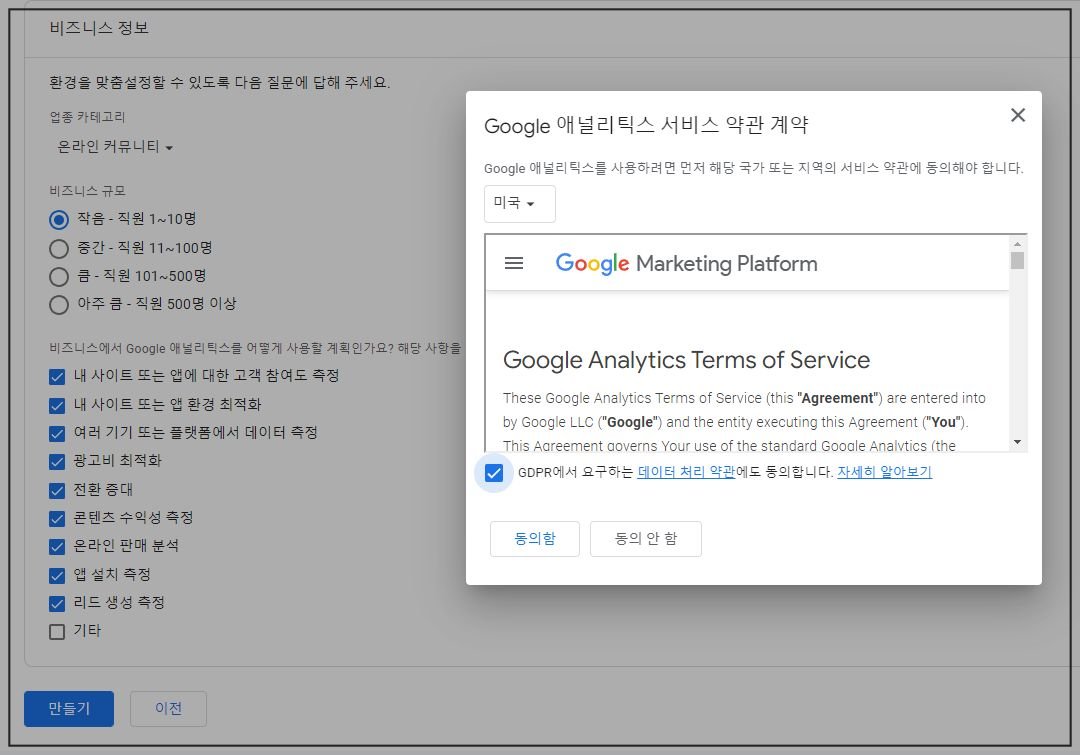Viewport: 1080px width, 755px height.
Task: Click the 이전 button
Action: click(168, 708)
